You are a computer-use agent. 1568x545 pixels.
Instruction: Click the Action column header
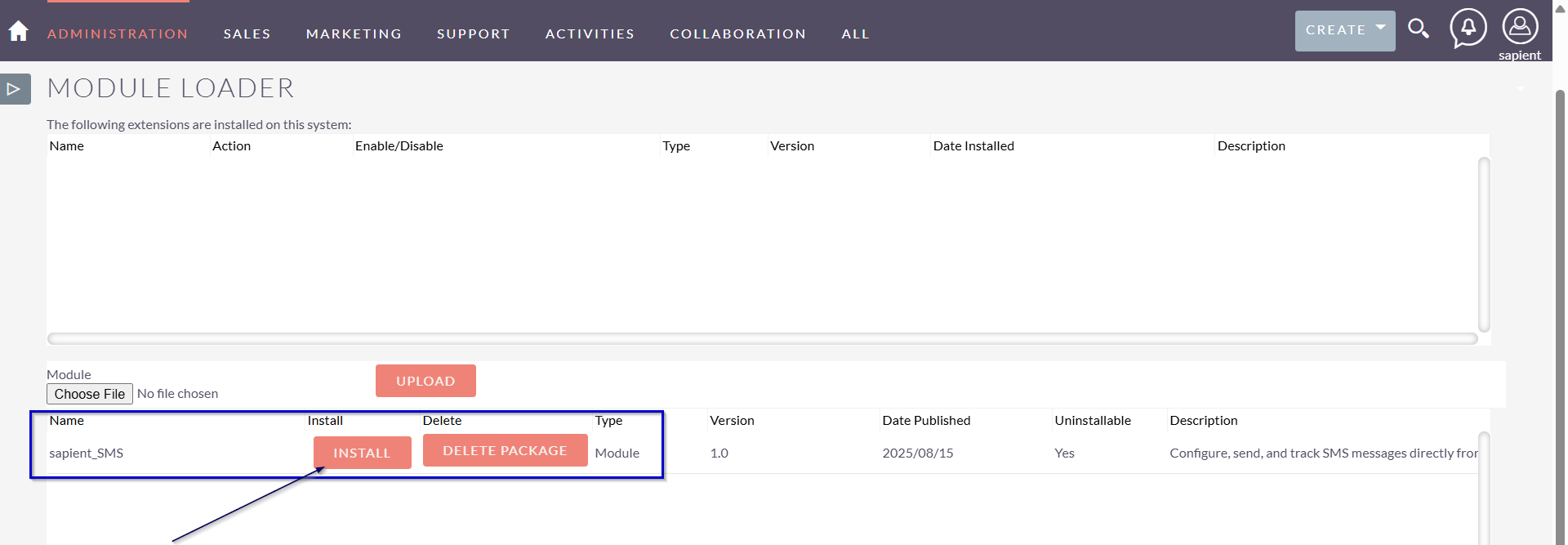point(232,146)
